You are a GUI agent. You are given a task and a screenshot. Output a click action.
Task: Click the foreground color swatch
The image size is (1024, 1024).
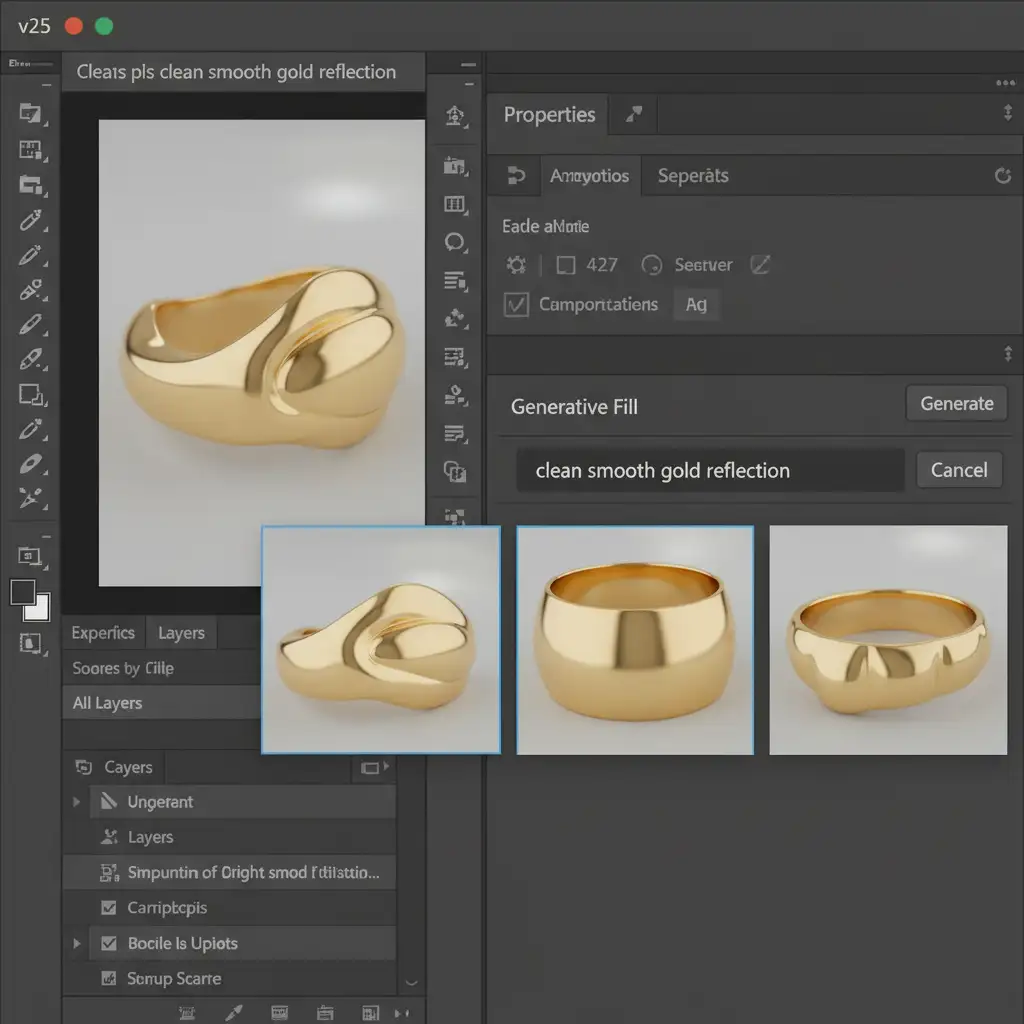[x=23, y=591]
